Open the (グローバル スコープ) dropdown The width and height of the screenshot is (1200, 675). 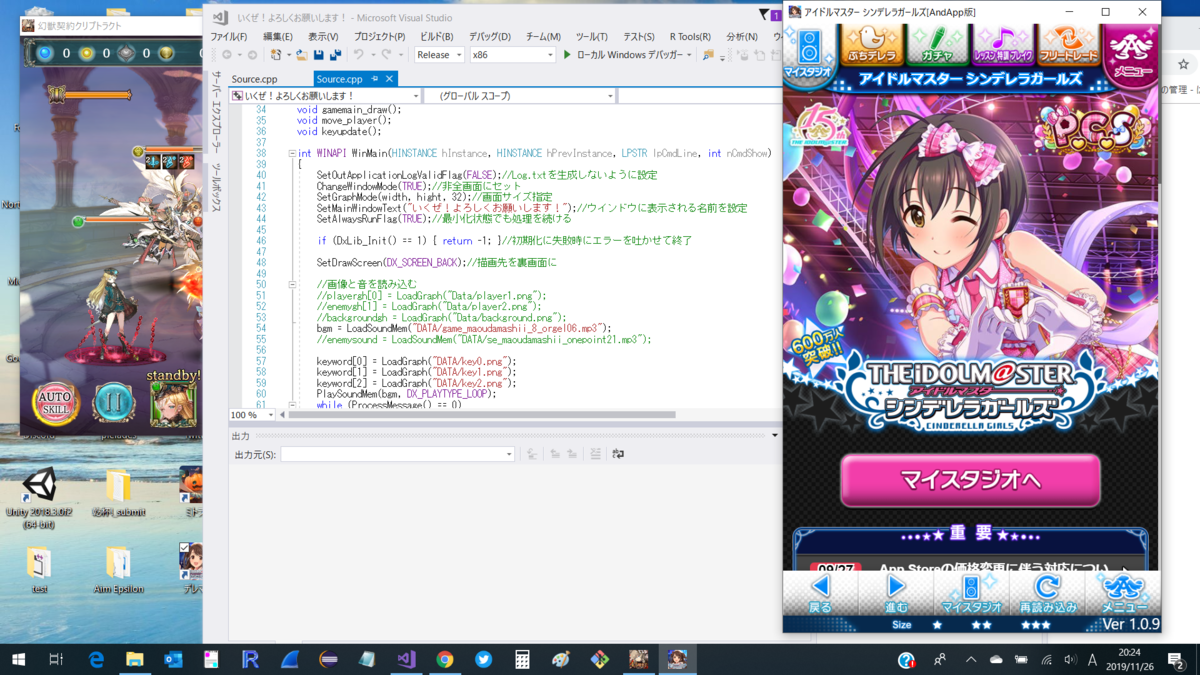pyautogui.click(x=519, y=96)
